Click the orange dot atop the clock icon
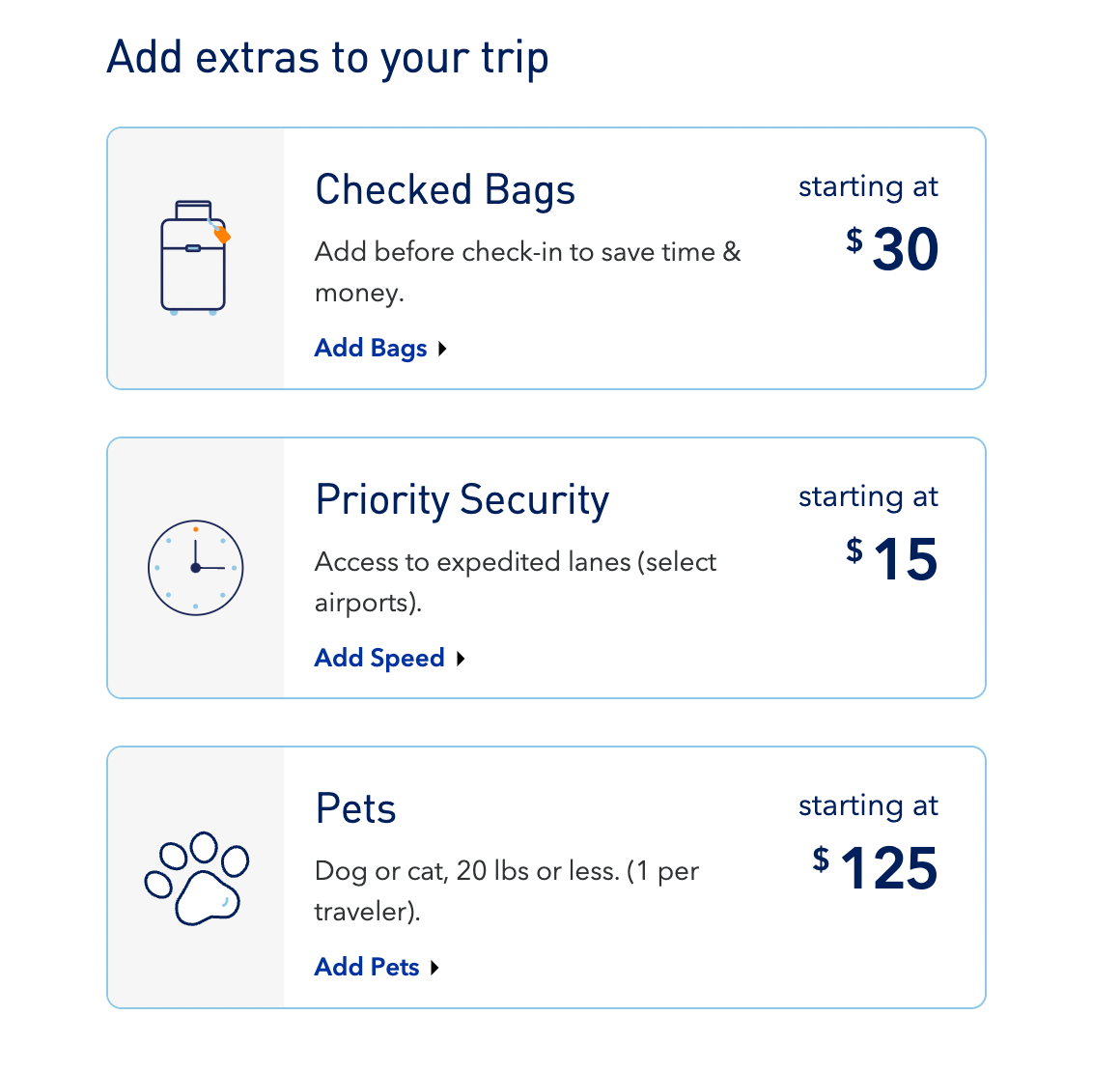 (x=195, y=530)
